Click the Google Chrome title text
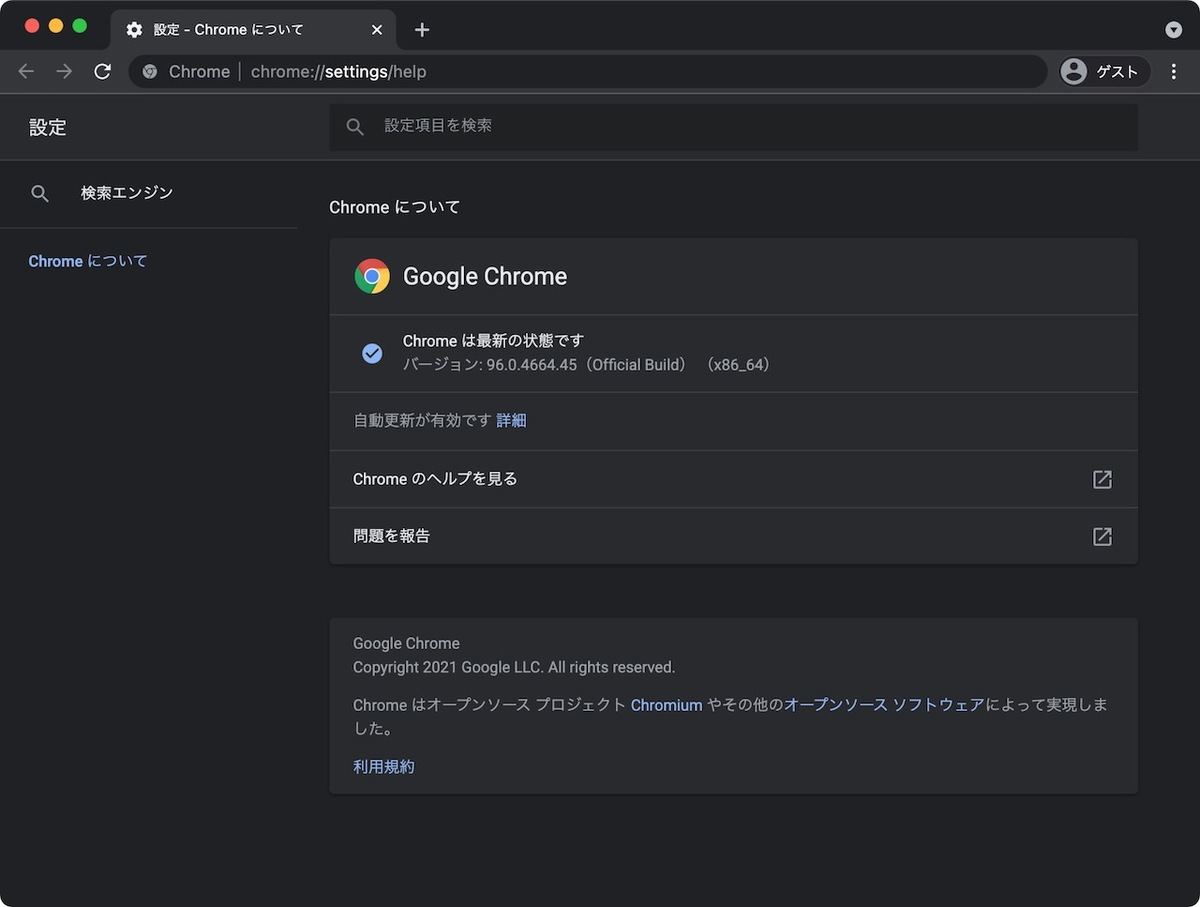The height and width of the screenshot is (907, 1200). click(x=485, y=276)
